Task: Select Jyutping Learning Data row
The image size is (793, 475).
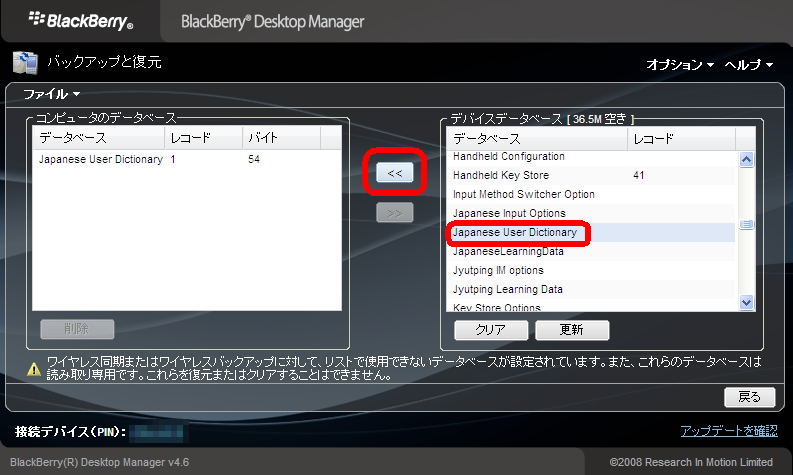Action: click(591, 289)
